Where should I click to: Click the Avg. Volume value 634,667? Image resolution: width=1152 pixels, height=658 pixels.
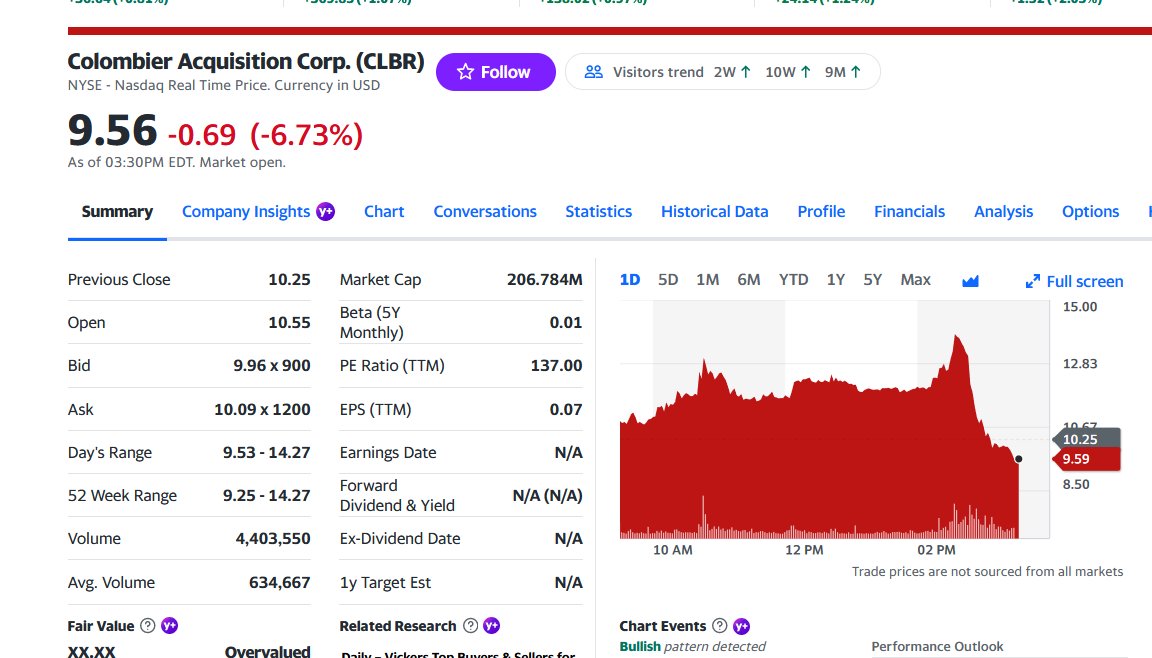coord(280,583)
